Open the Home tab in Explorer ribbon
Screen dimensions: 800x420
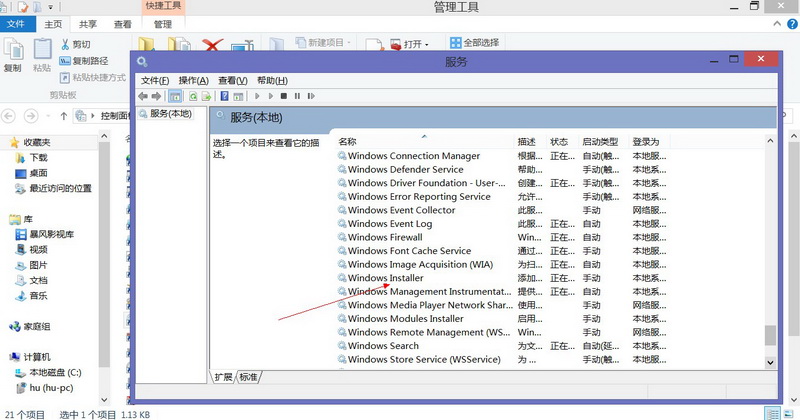53,24
